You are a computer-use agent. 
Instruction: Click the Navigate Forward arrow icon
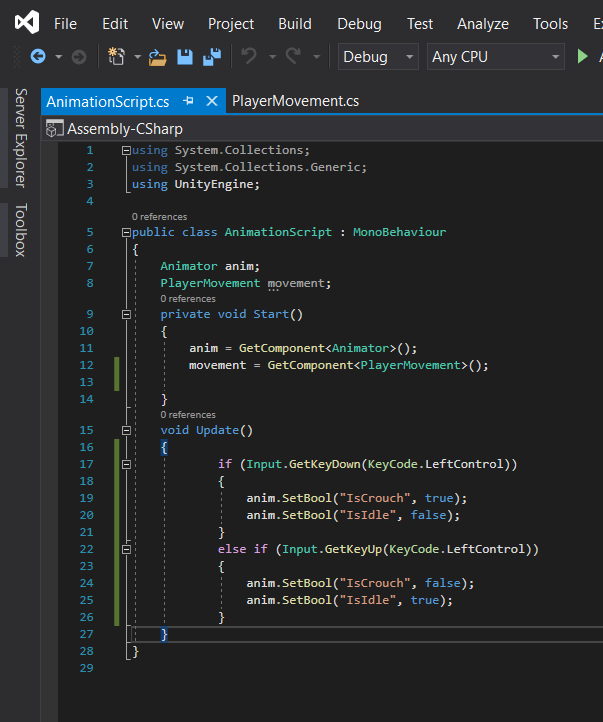coord(79,57)
